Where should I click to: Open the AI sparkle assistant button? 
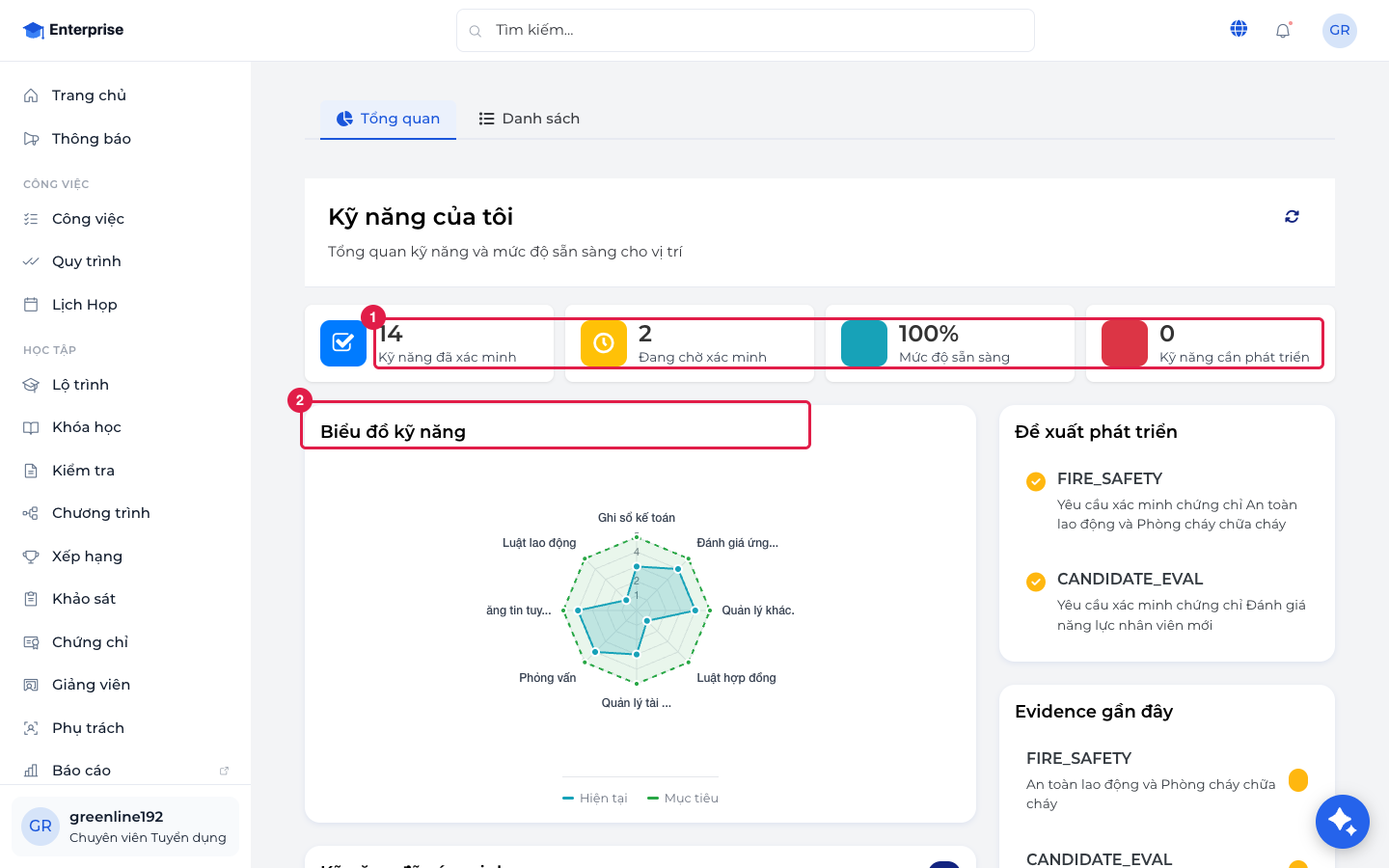click(x=1343, y=822)
